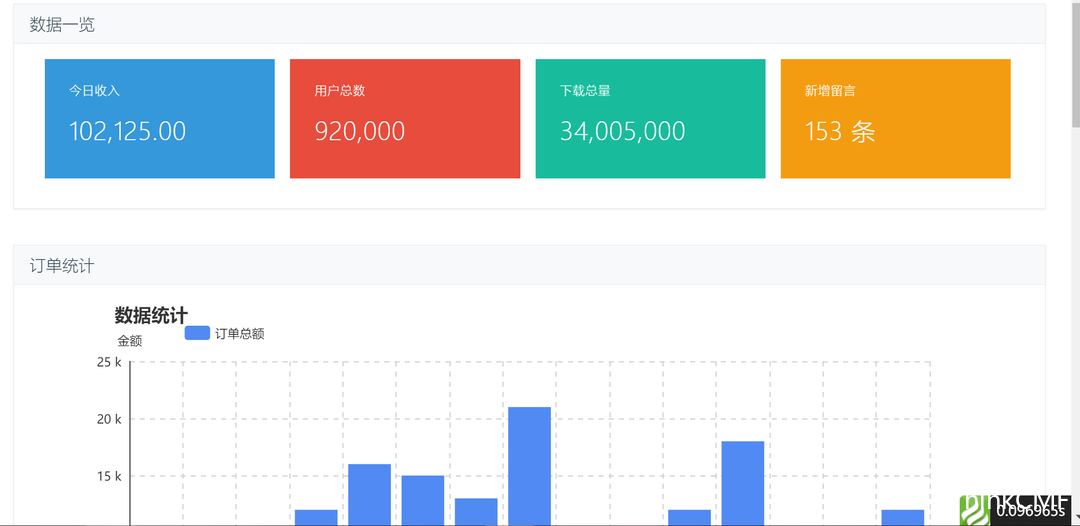This screenshot has width=1080, height=526.
Task: Click the 数据一览 panel header
Action: pos(529,24)
